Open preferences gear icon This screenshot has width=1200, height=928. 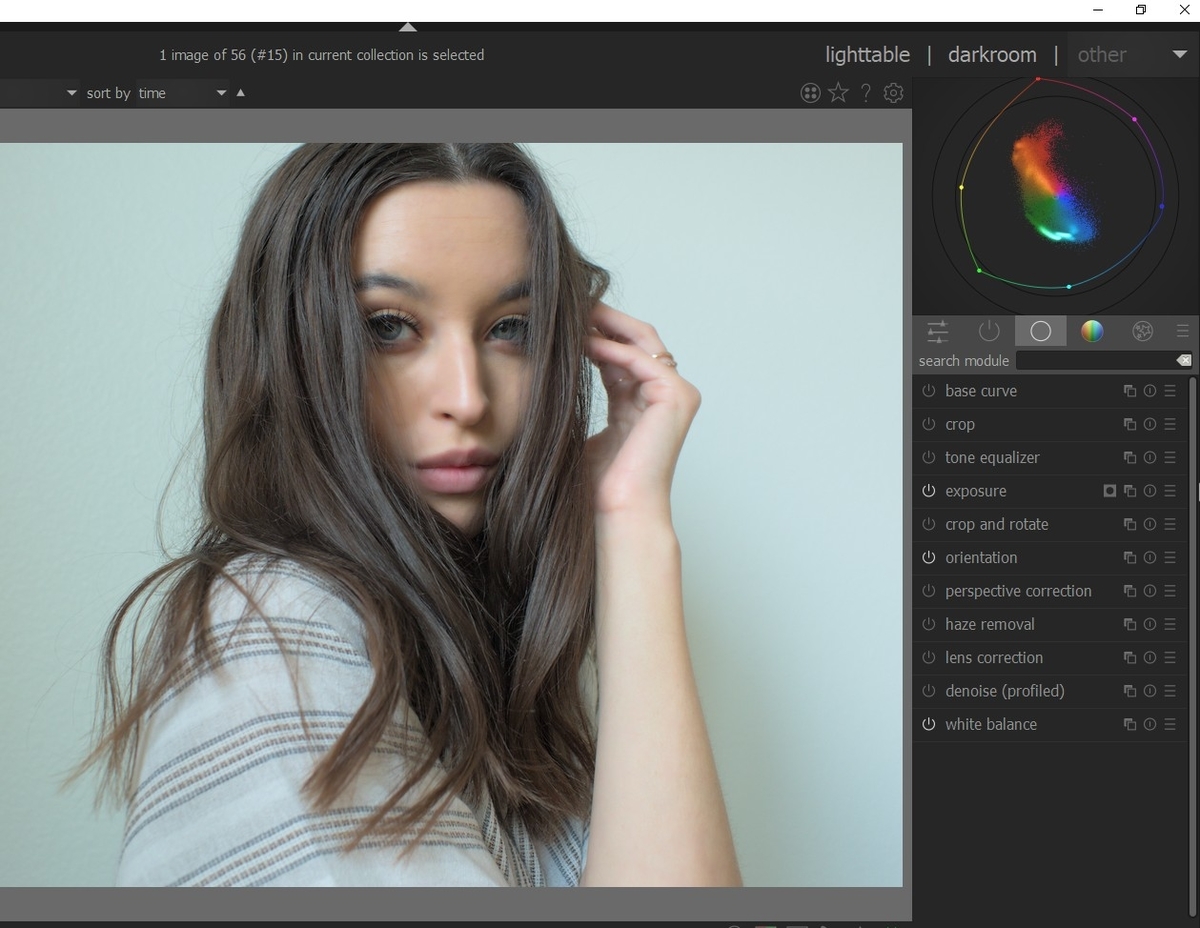(x=893, y=93)
